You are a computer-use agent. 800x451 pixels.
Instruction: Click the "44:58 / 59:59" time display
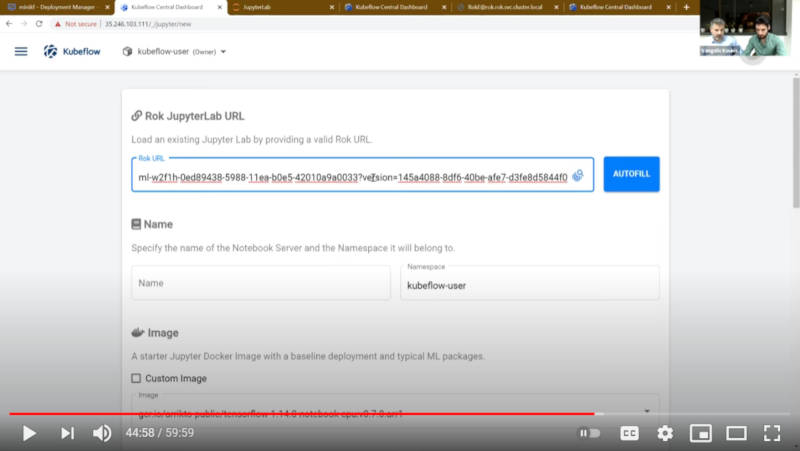click(160, 433)
